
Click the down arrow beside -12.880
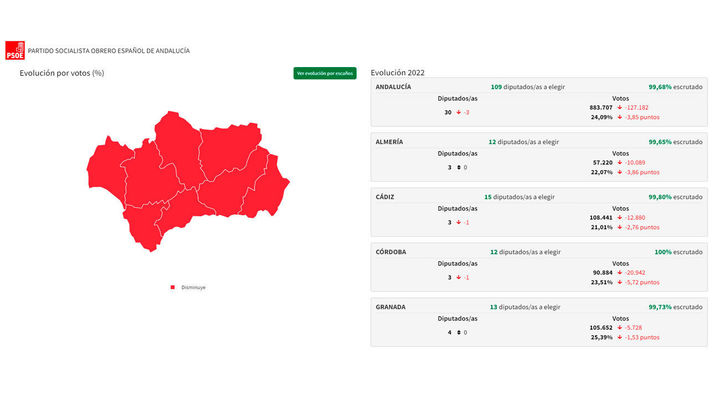click(619, 218)
